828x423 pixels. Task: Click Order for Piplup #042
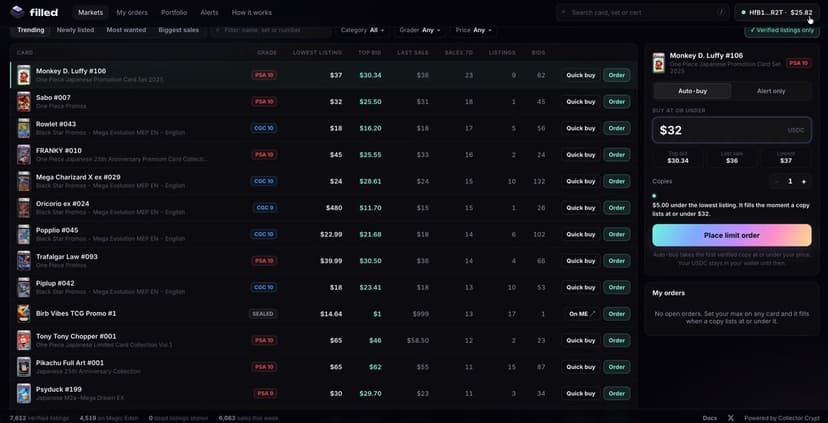point(616,287)
